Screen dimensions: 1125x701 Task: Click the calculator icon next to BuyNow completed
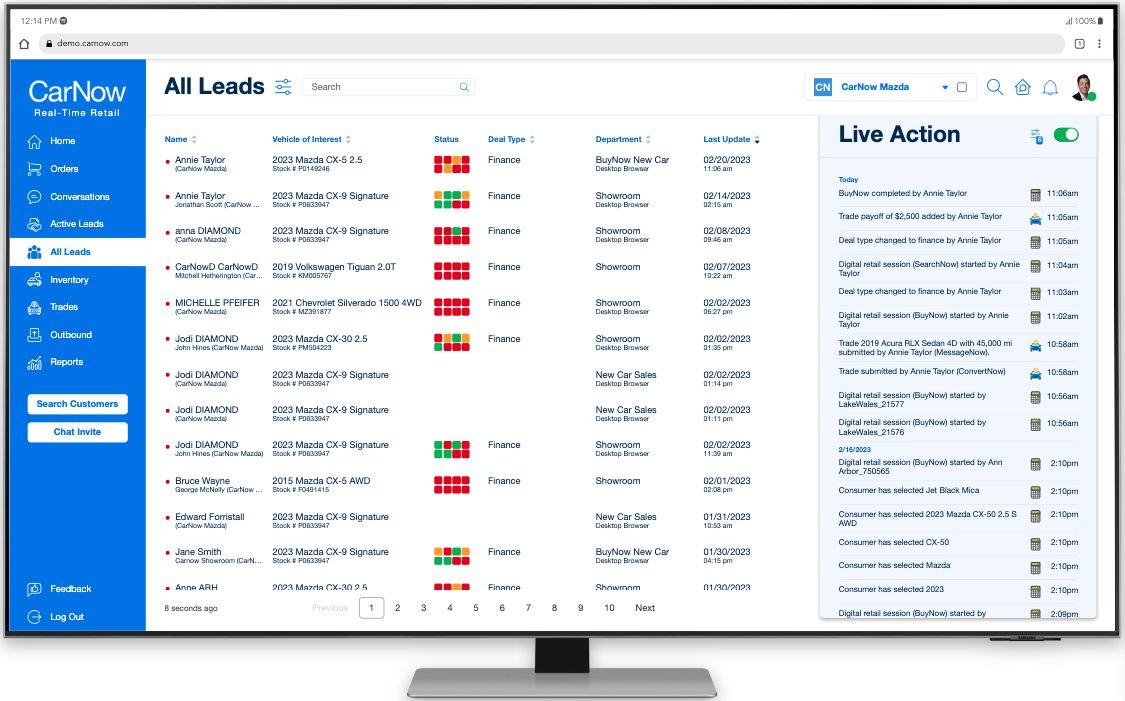click(1035, 194)
